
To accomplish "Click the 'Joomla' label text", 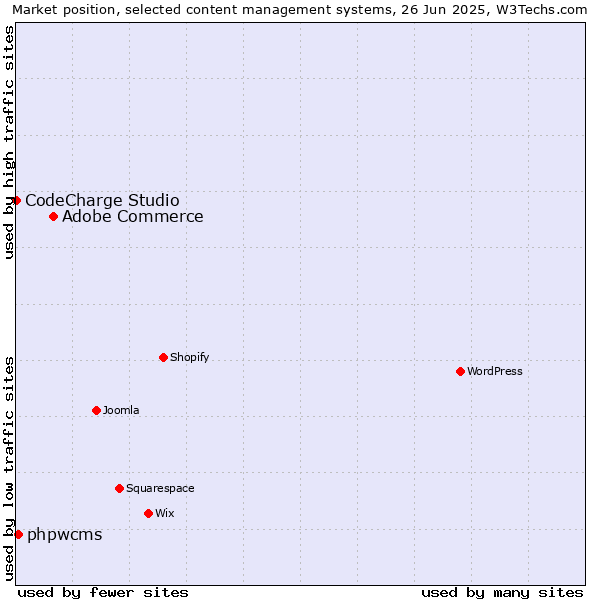I will pos(121,410).
